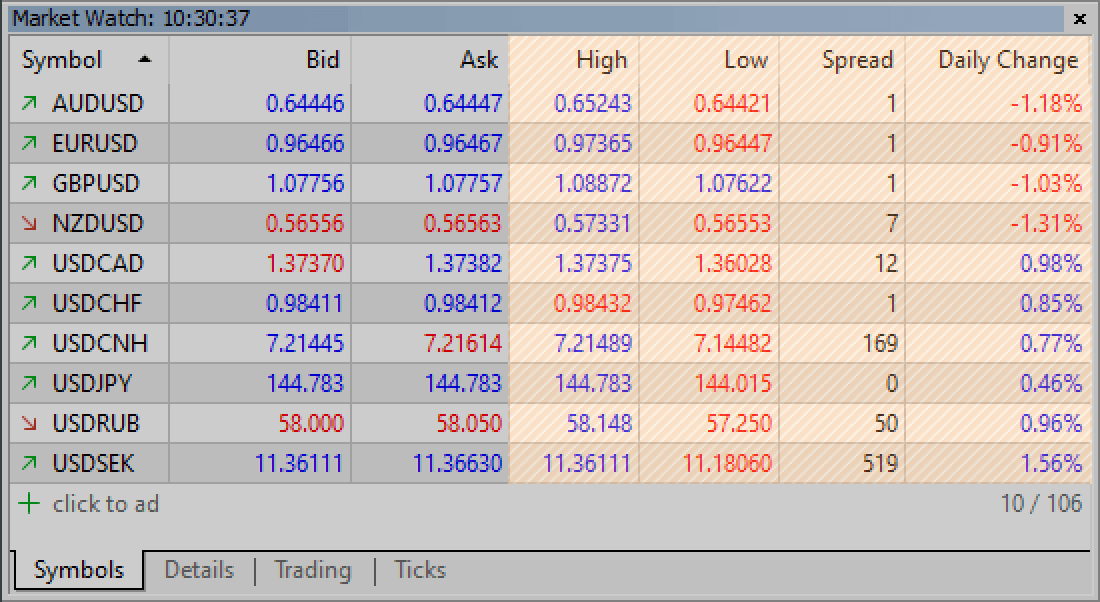Click the green arrow icon next to USDSEK
The width and height of the screenshot is (1100, 602).
point(30,463)
